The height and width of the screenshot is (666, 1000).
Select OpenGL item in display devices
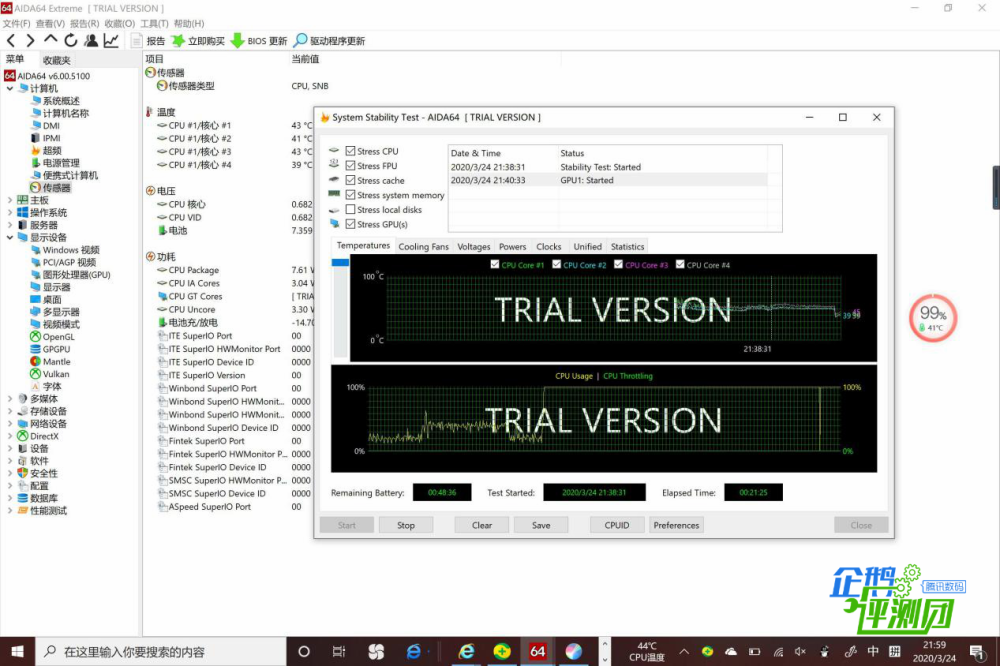(52, 337)
